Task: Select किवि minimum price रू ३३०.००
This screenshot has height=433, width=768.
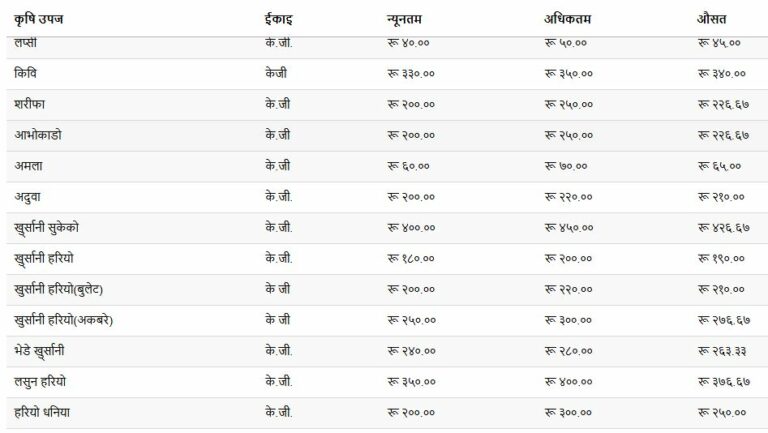Action: tap(411, 73)
